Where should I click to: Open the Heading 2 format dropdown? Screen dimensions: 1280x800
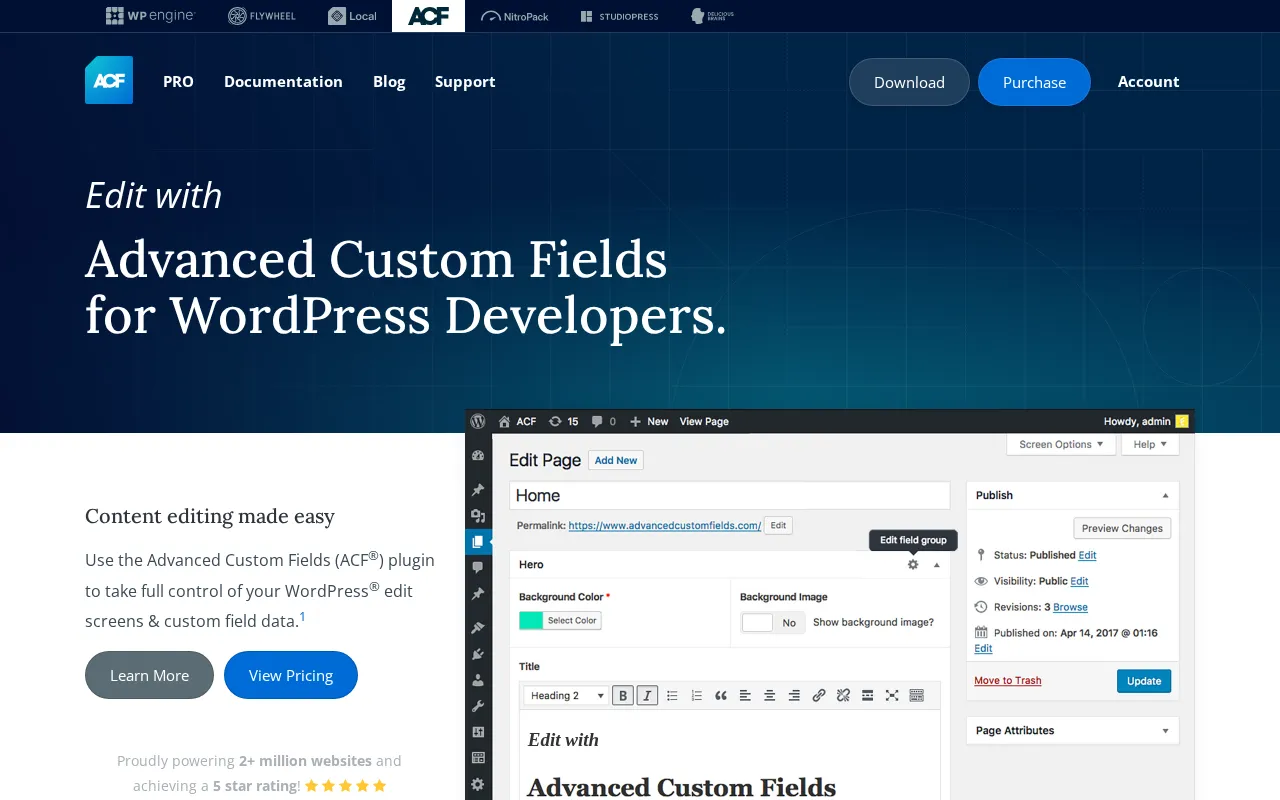567,695
